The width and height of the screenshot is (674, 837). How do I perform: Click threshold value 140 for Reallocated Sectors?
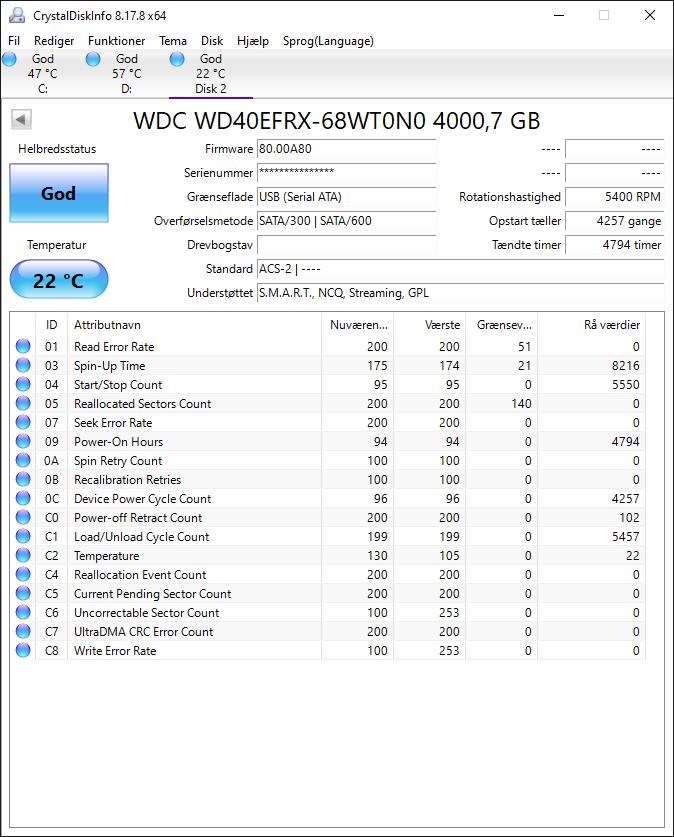(x=521, y=404)
